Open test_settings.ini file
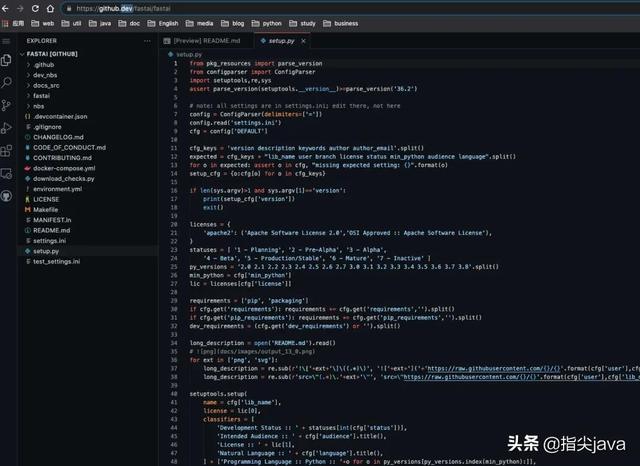The height and width of the screenshot is (466, 640). pos(56,262)
